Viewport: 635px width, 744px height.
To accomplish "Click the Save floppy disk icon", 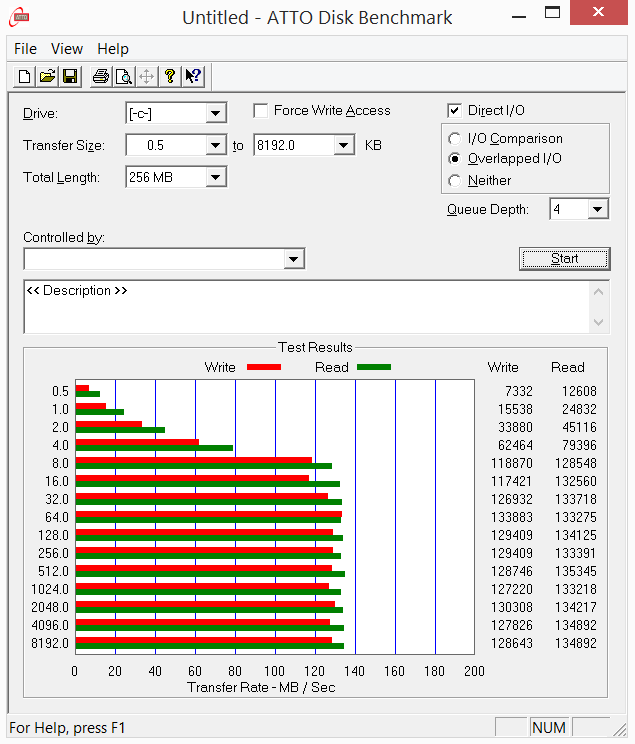I will click(x=70, y=76).
